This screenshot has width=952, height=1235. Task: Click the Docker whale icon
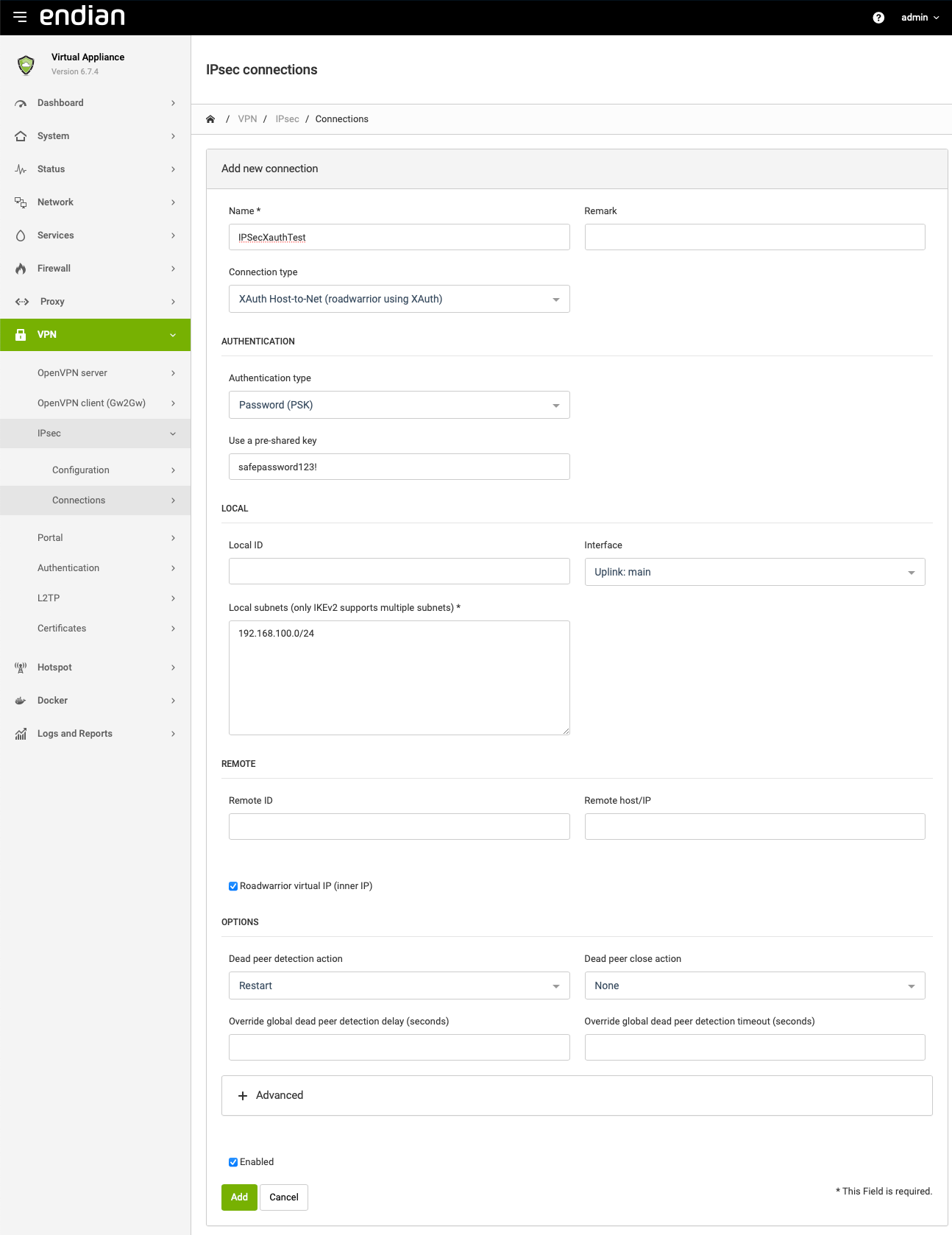(21, 701)
